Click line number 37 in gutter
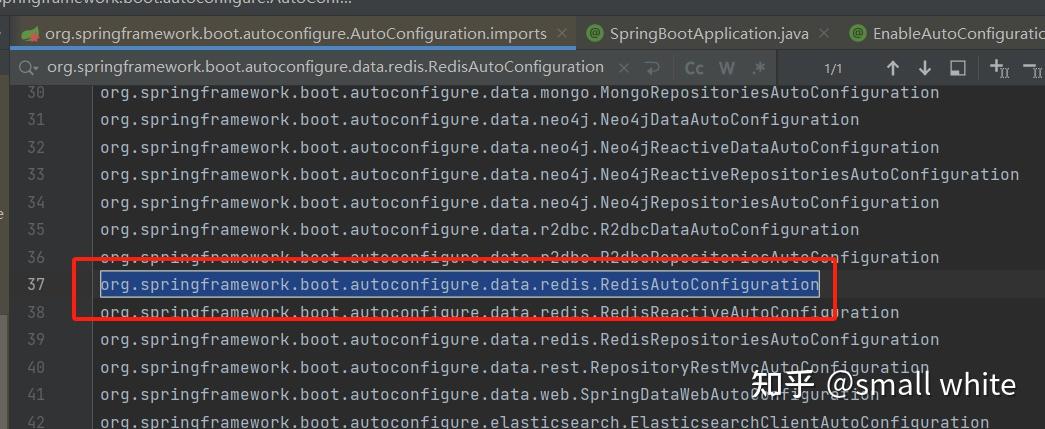This screenshot has height=429, width=1045. coord(36,285)
